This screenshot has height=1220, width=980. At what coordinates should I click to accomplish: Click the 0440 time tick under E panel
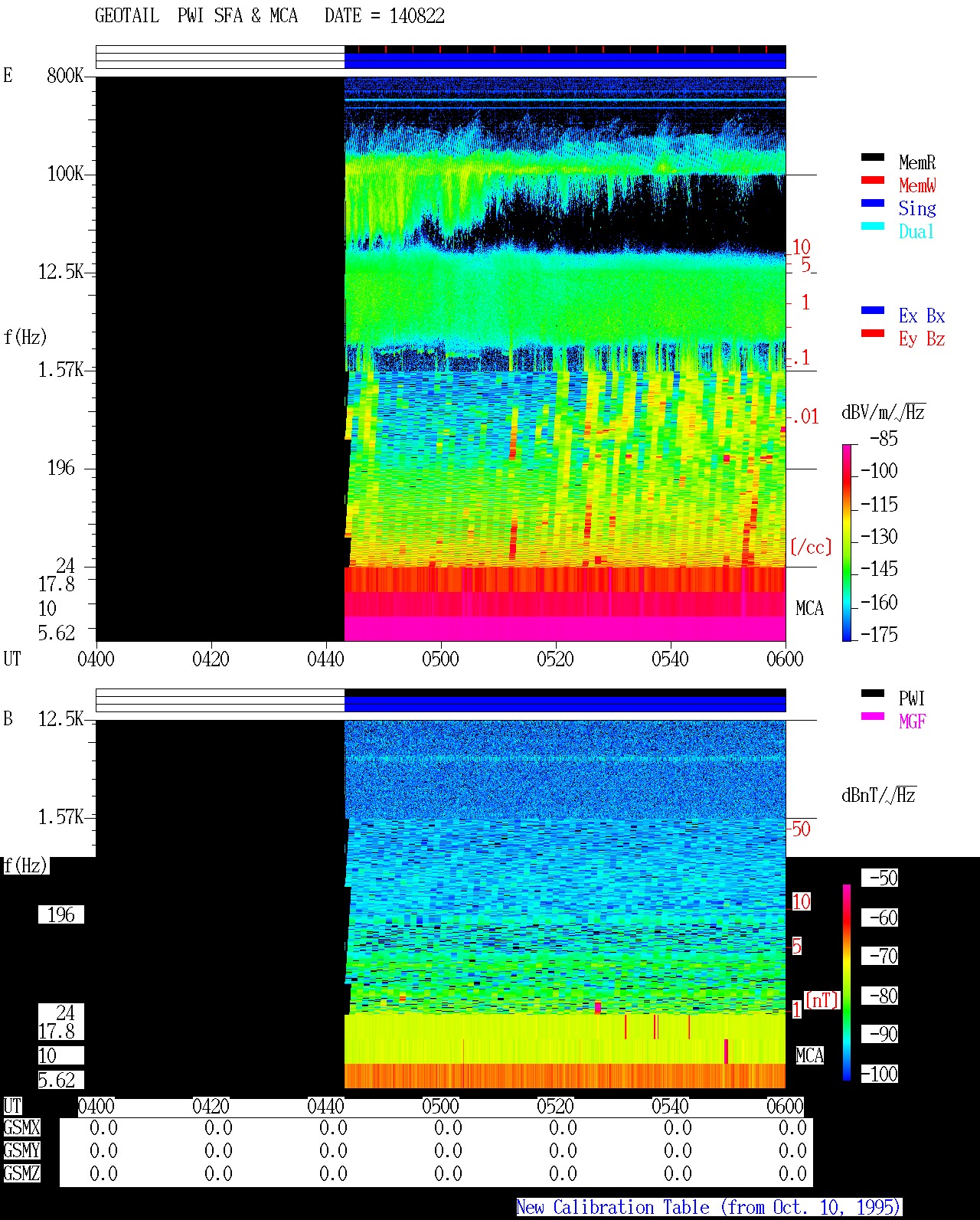(x=325, y=659)
